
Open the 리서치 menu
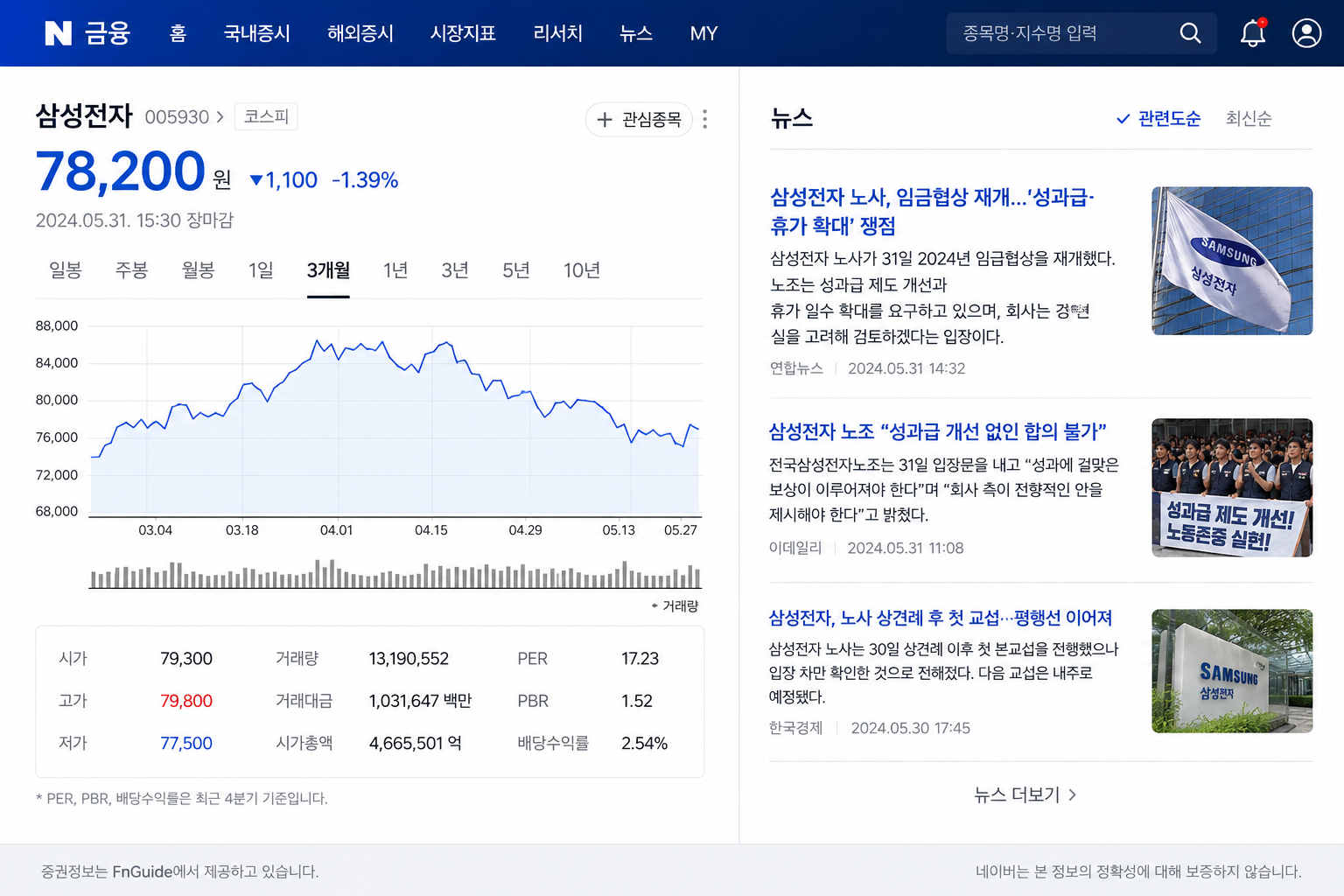557,33
